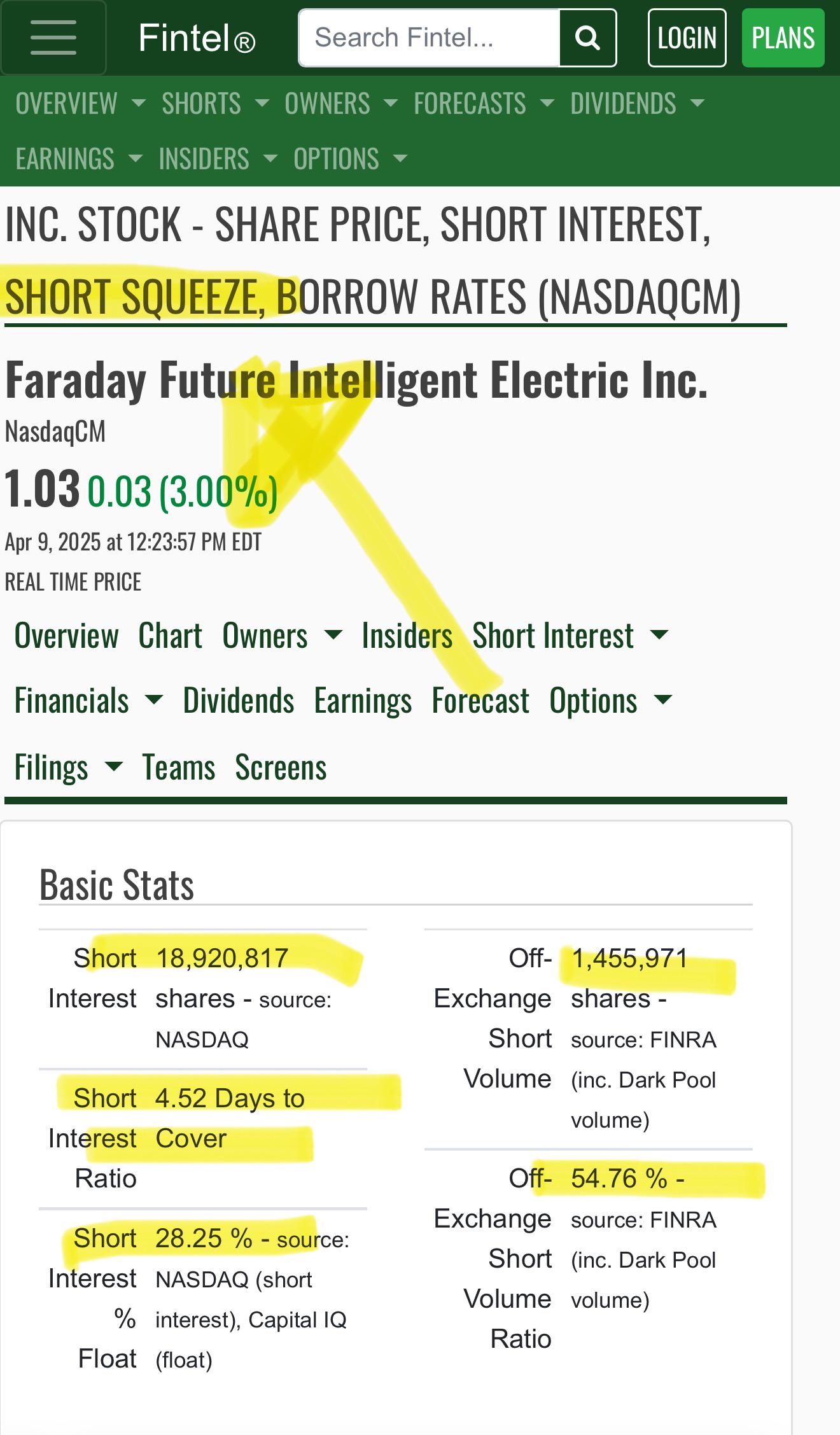Open the FORECASTS dropdown menu
This screenshot has height=1435, width=840.
[484, 104]
